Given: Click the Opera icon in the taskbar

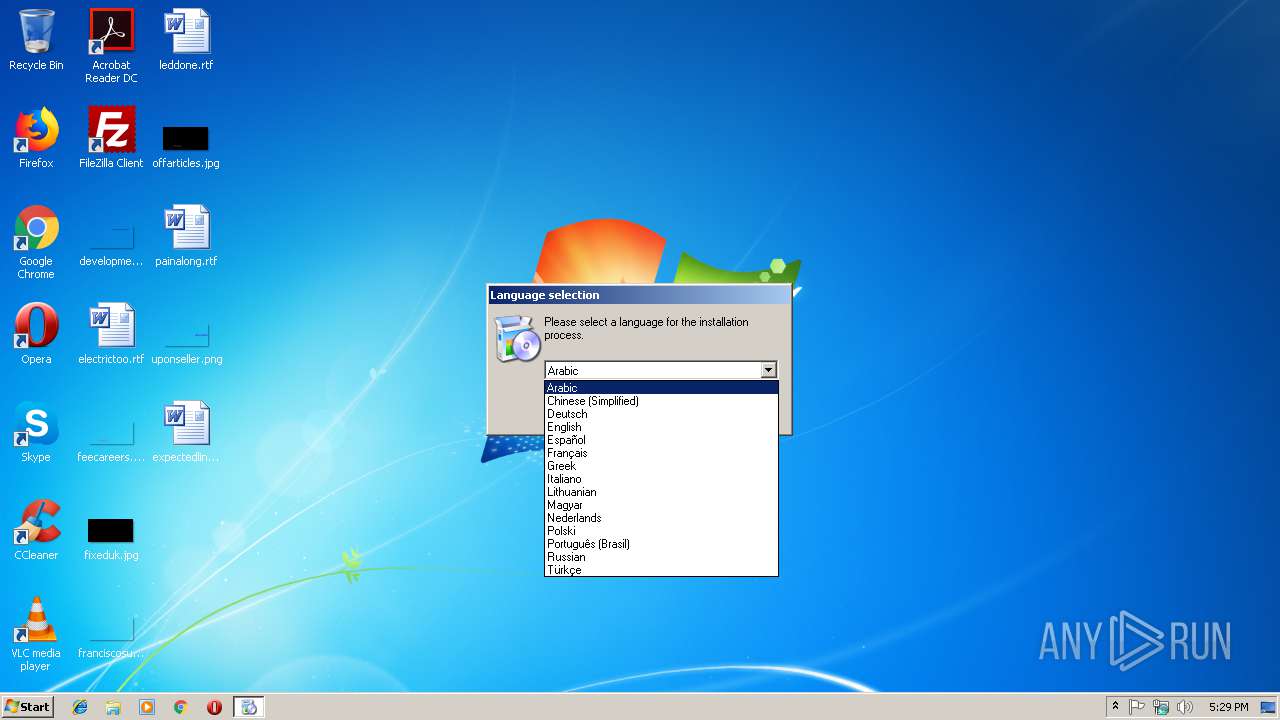Looking at the screenshot, I should tap(214, 707).
